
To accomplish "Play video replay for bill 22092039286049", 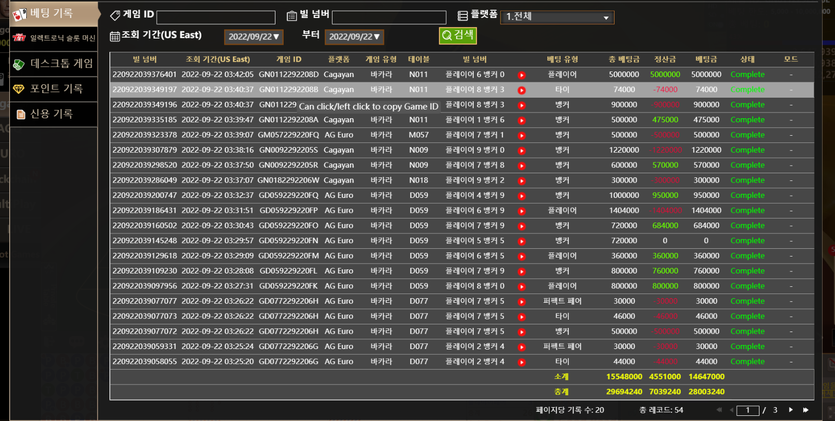I will (521, 181).
